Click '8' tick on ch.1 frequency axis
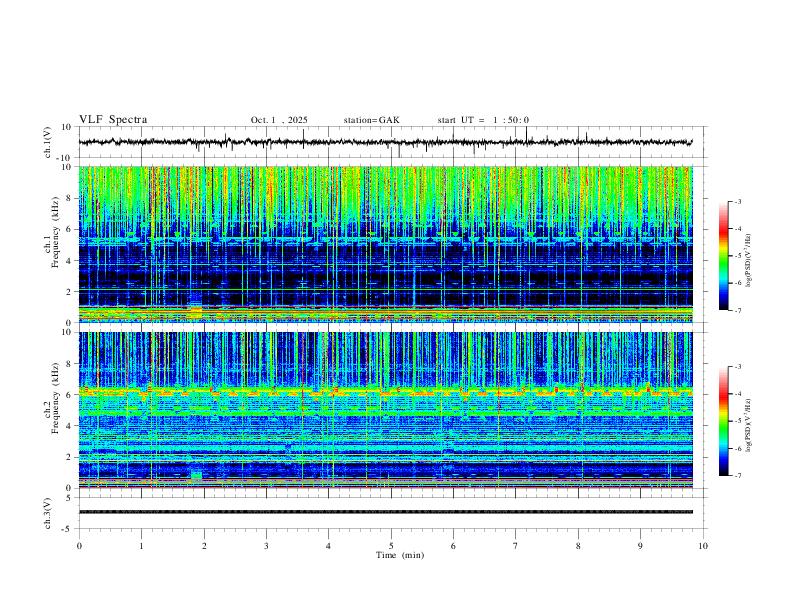 [x=70, y=198]
